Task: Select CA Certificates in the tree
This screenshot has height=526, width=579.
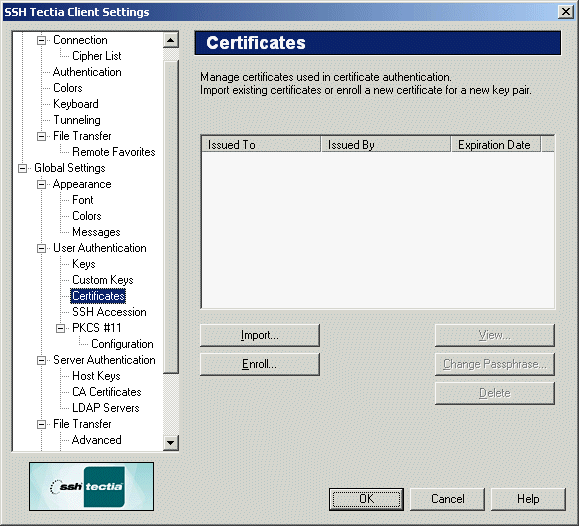Action: pyautogui.click(x=107, y=392)
